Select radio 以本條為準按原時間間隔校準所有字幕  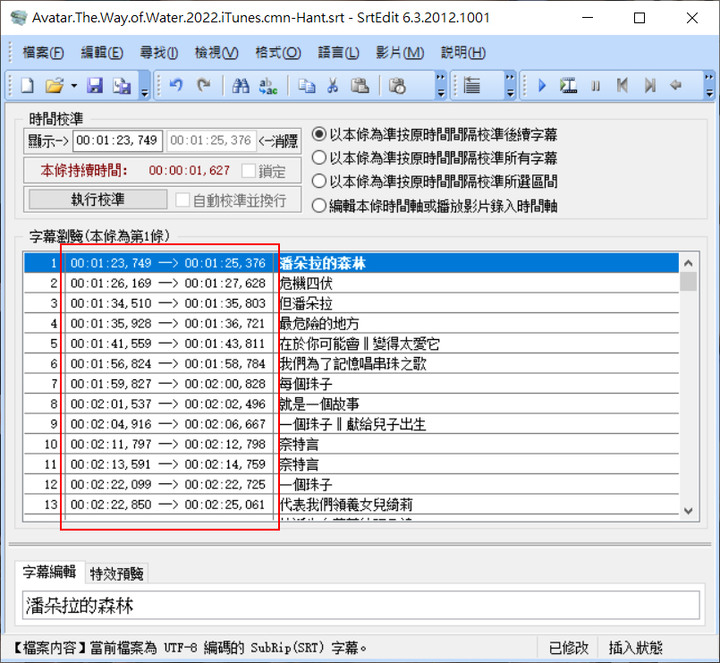[319, 158]
